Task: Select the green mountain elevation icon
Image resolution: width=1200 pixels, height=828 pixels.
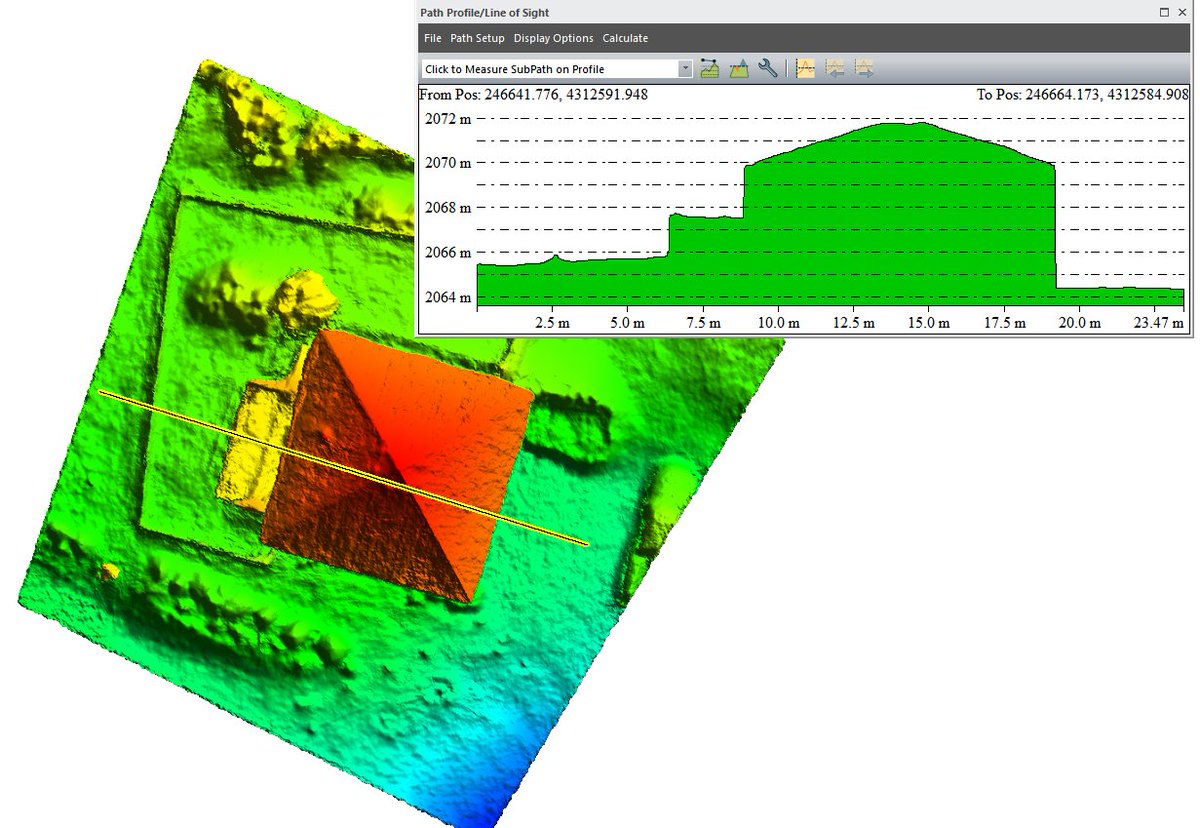Action: [737, 67]
